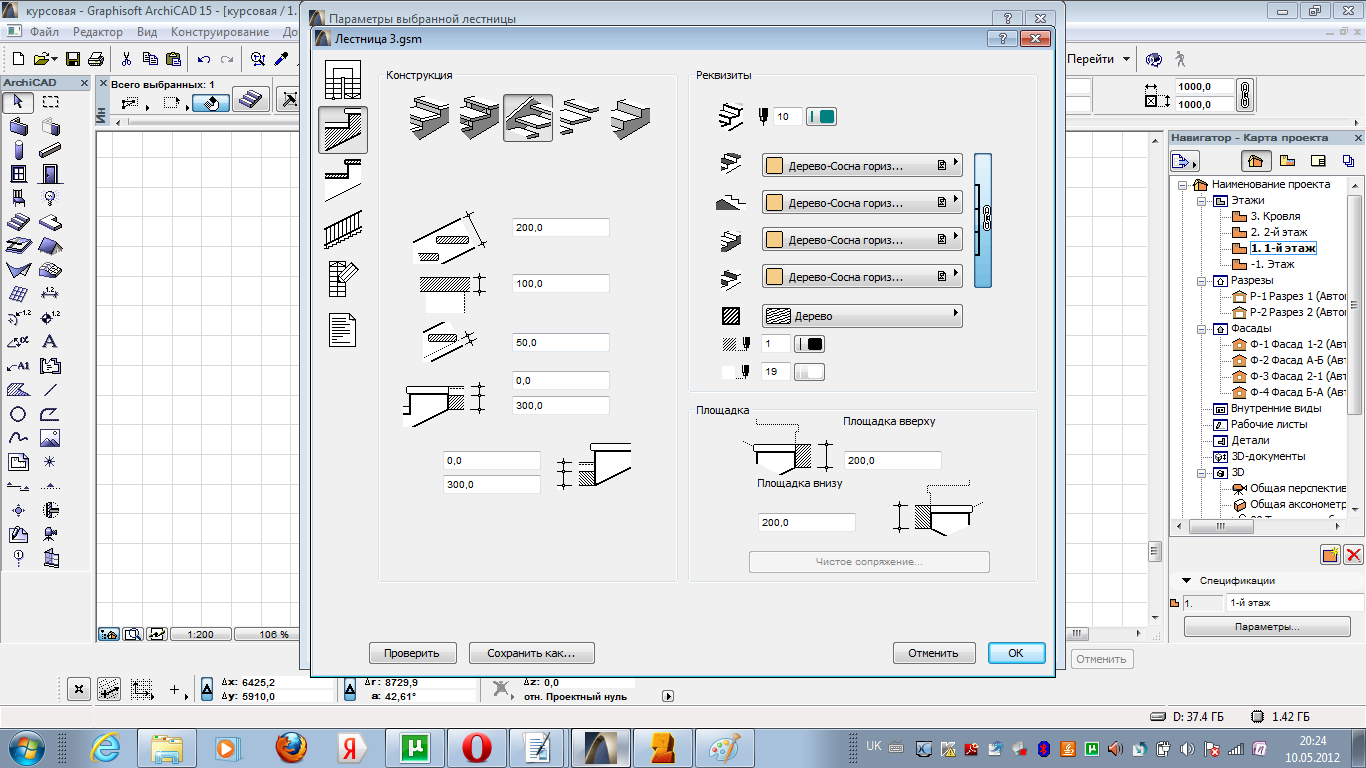Click the Save floppy icon in toolbar

pos(74,59)
